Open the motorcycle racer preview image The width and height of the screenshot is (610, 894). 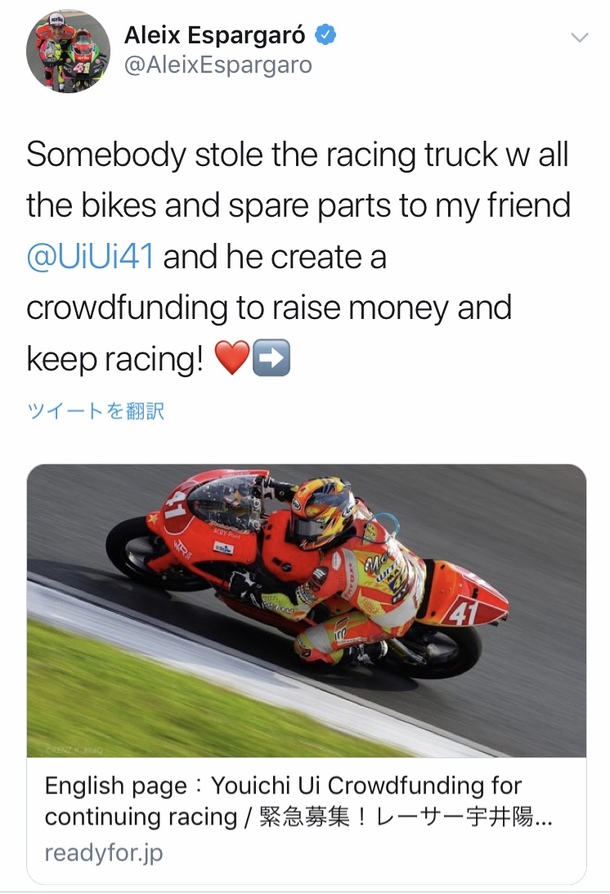(306, 610)
